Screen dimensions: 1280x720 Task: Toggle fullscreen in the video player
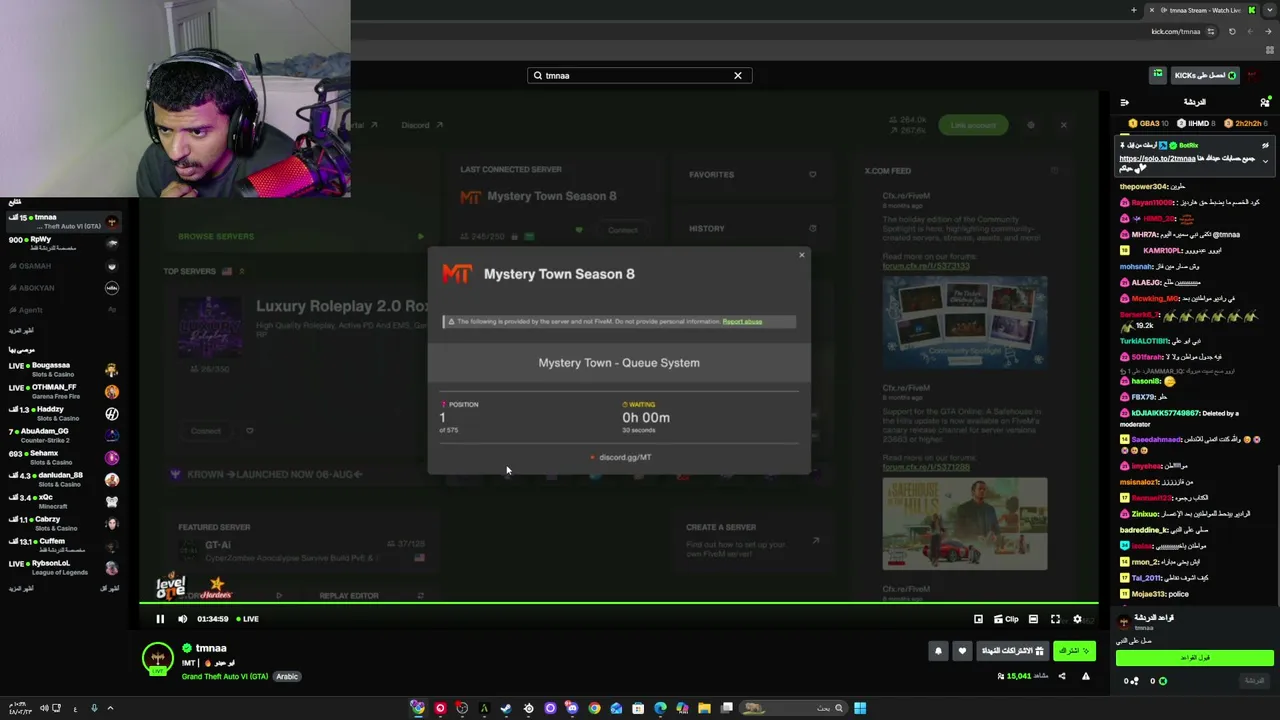[1055, 619]
